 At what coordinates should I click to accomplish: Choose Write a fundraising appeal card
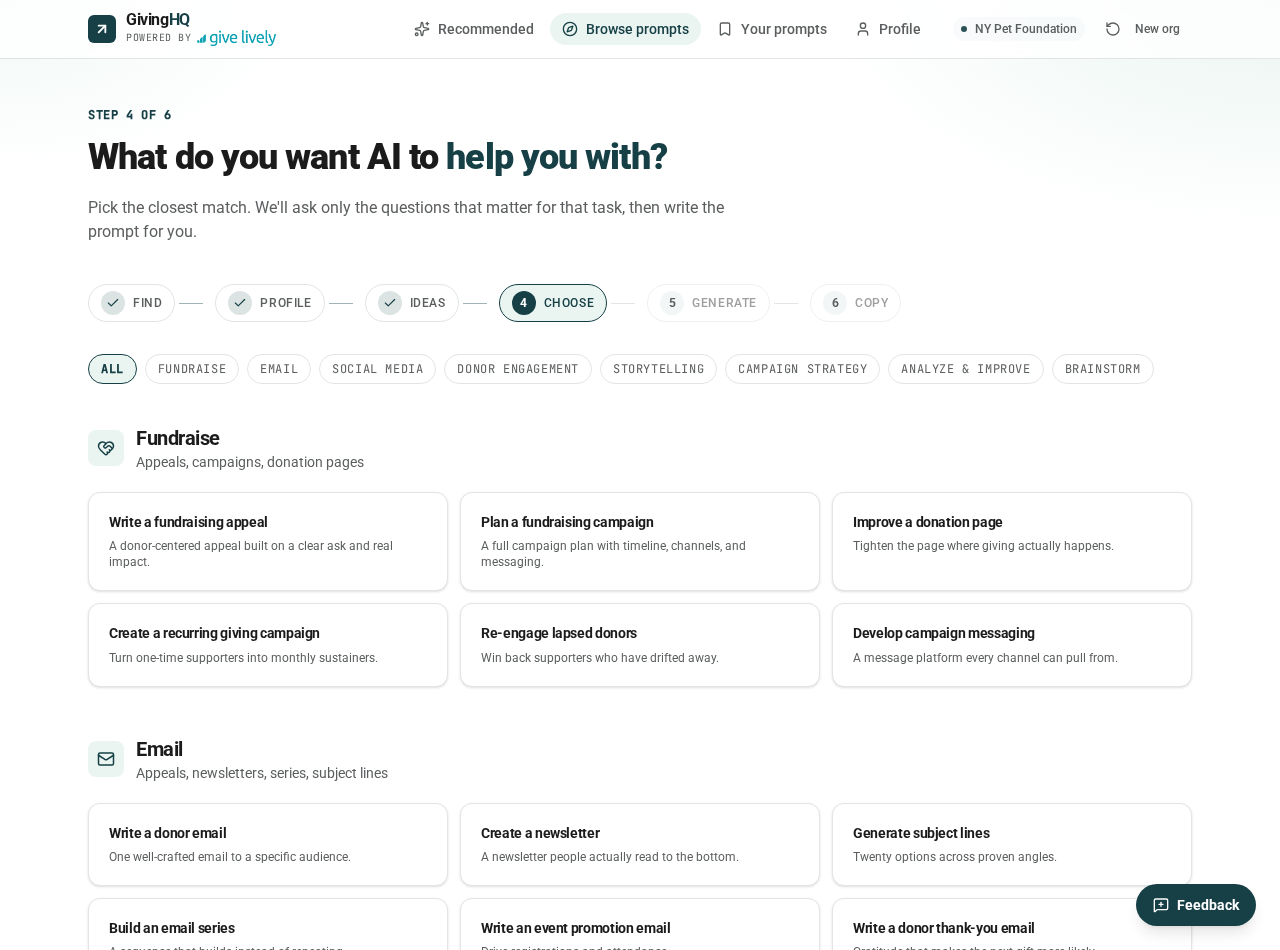pos(268,542)
